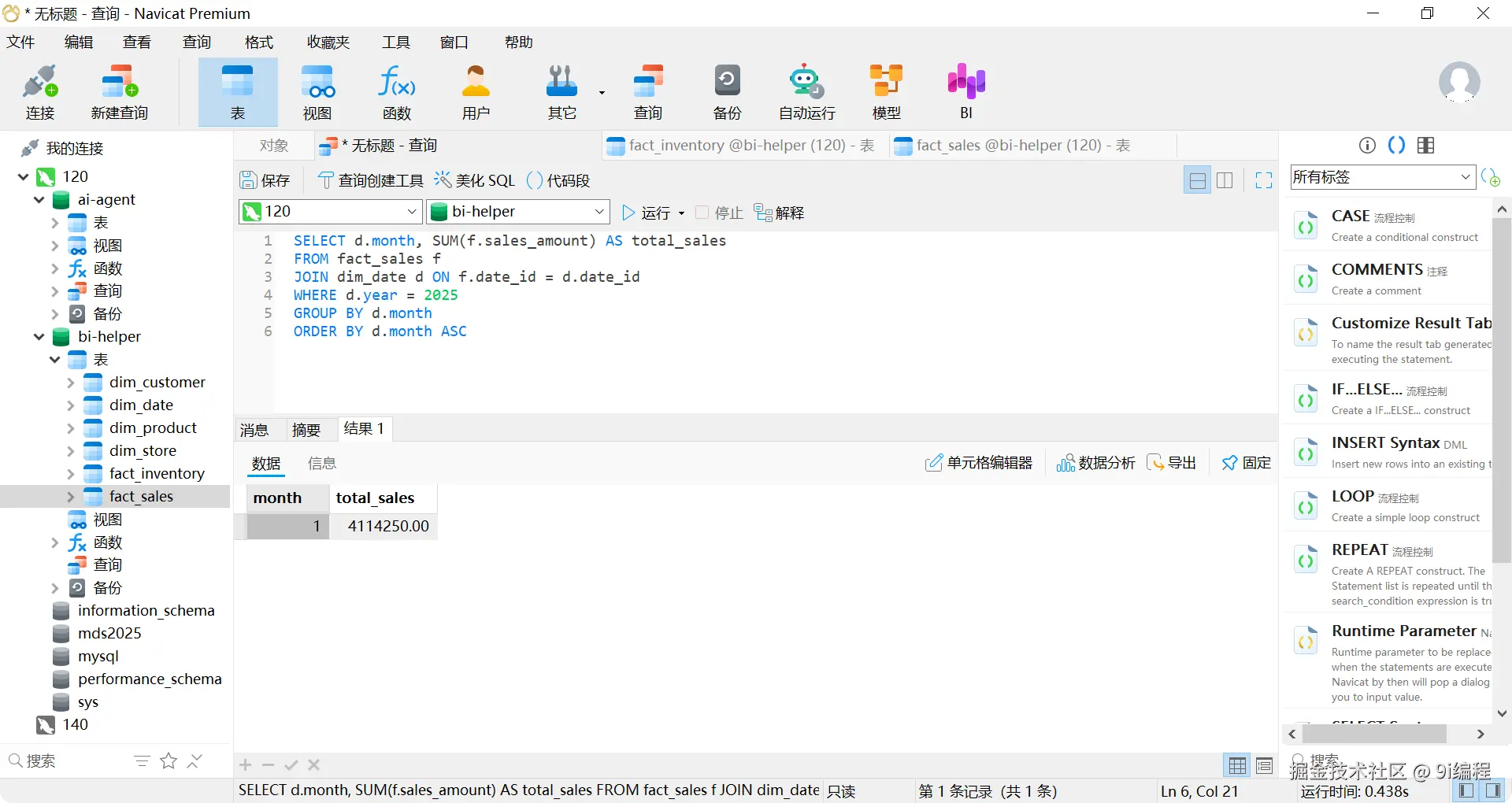Screen dimensions: 1512x803
Task: Select the mds2025 database
Action: tap(109, 633)
